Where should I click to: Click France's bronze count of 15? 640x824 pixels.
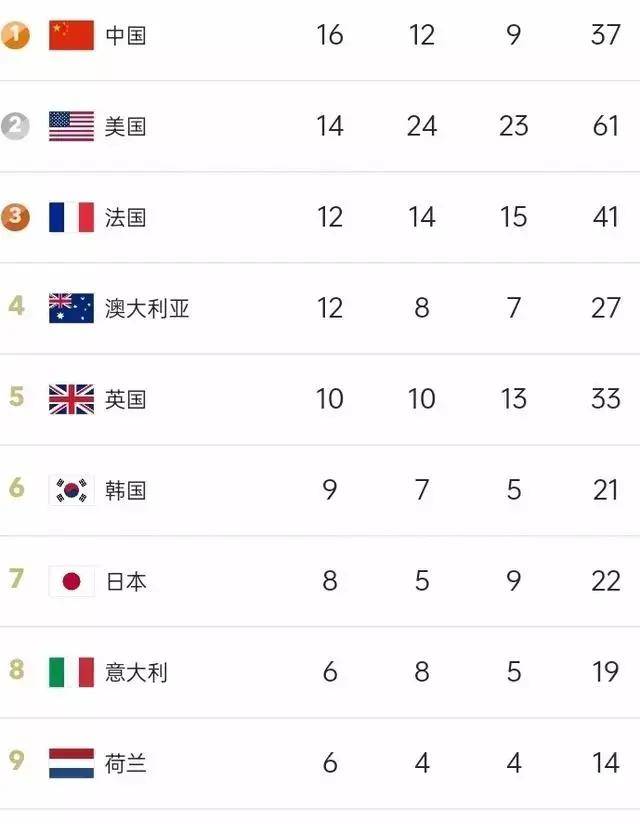pos(513,217)
